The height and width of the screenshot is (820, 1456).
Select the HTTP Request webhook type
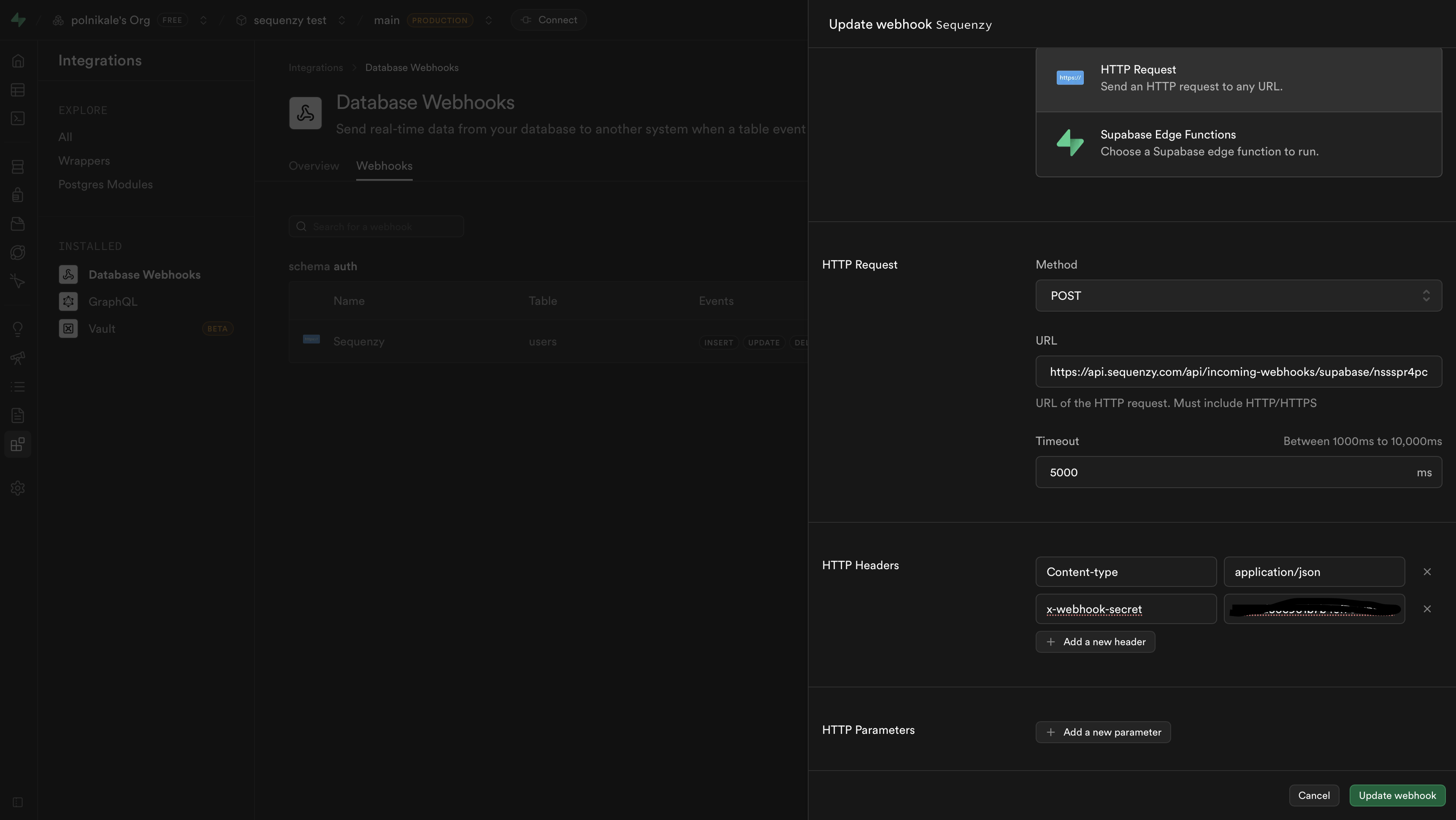pos(1238,79)
